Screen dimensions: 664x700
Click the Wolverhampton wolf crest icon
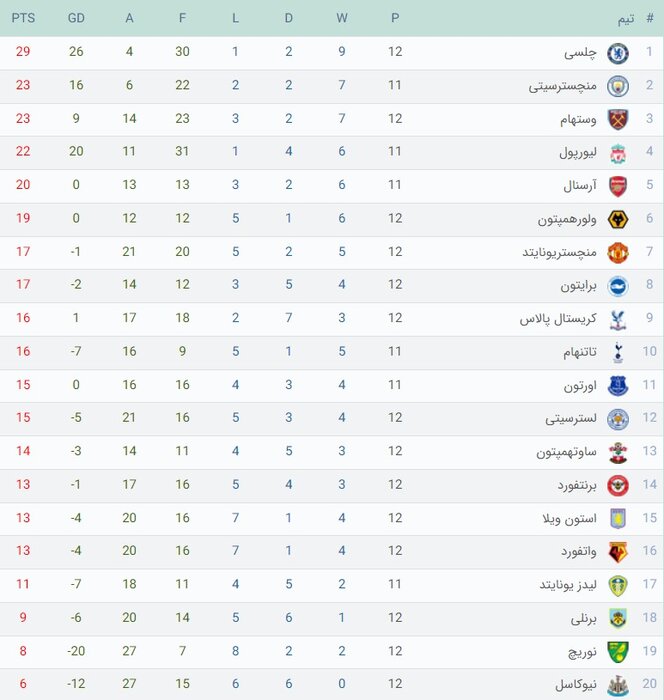coord(617,218)
